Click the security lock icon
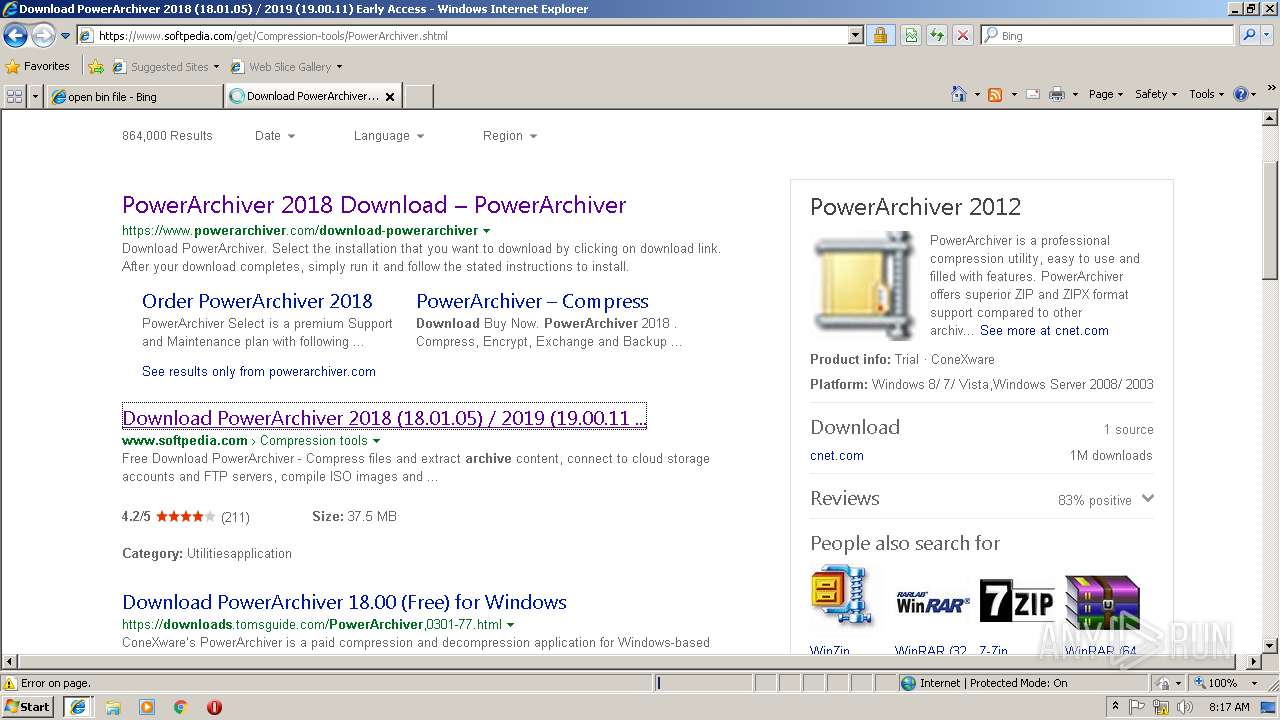 pos(880,36)
